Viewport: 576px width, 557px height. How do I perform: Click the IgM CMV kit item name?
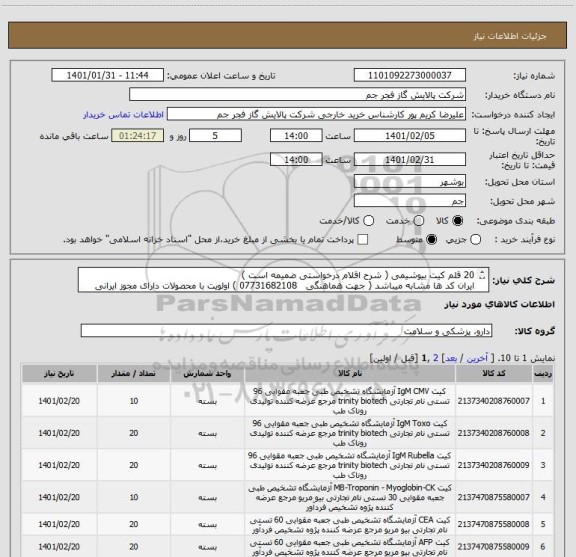(350, 401)
